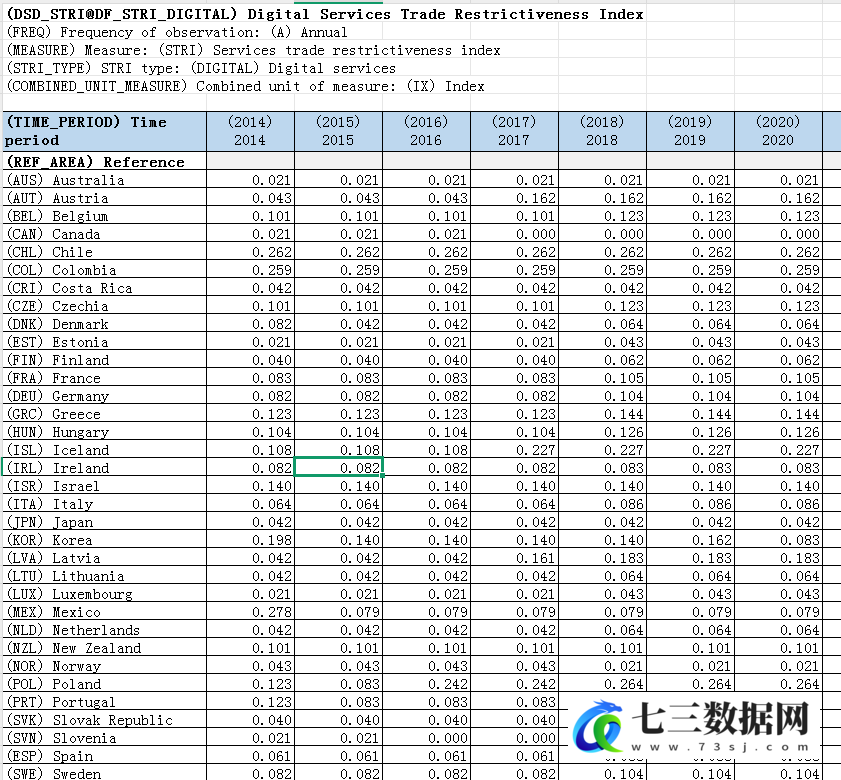The height and width of the screenshot is (780, 841).
Task: Select the (DEU) Germany row label
Action: point(105,395)
